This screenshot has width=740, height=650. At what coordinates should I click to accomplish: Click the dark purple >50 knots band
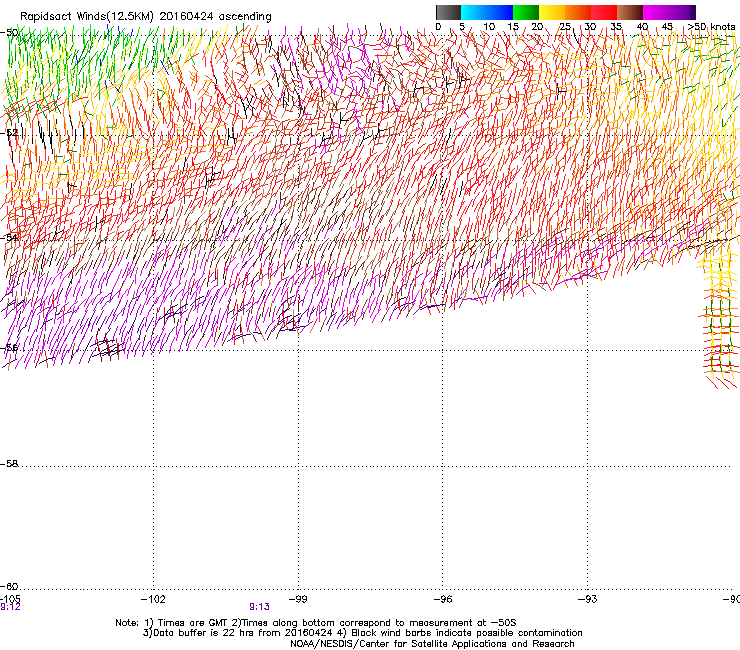point(692,12)
